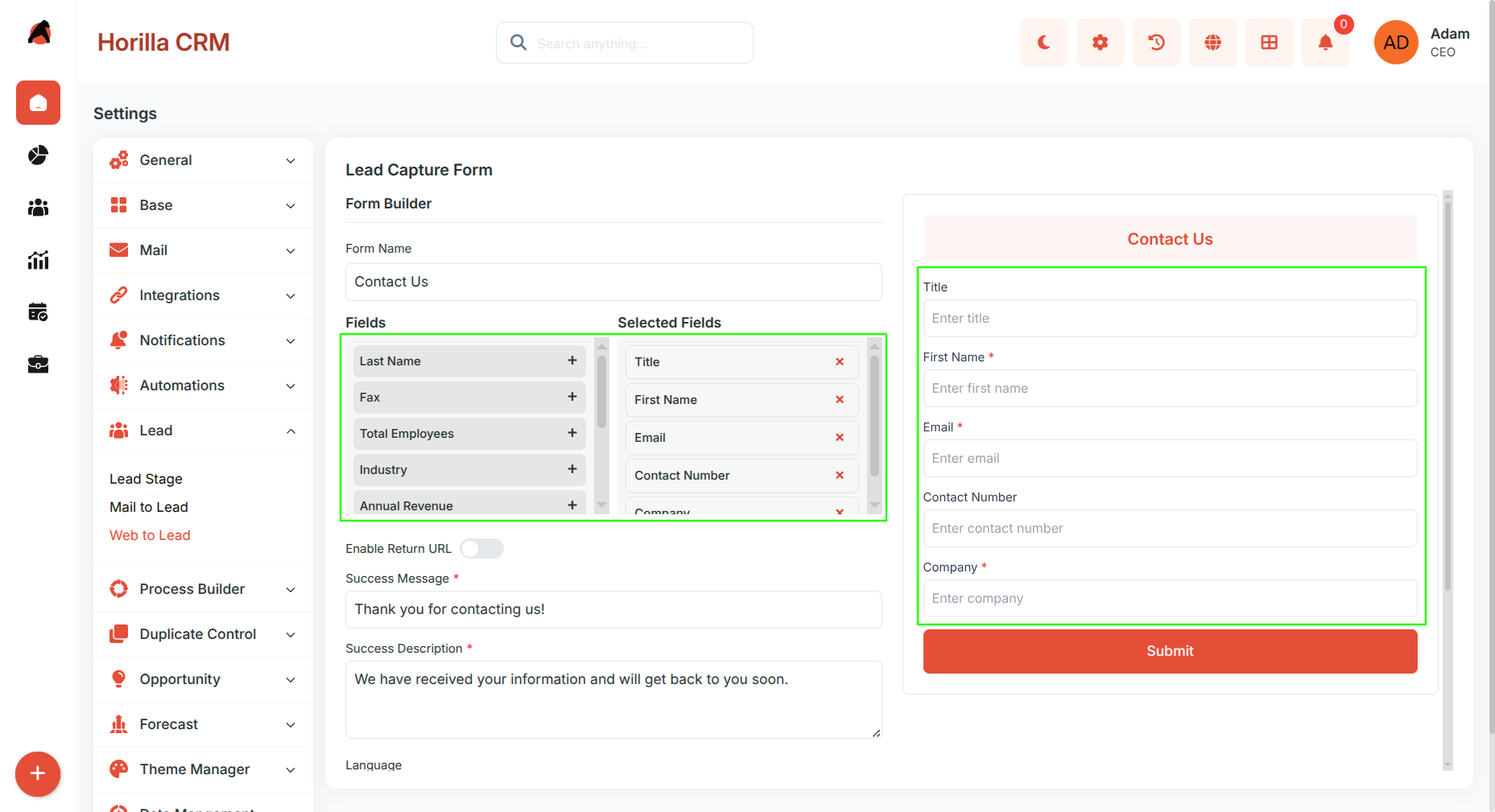Image resolution: width=1495 pixels, height=812 pixels.
Task: Edit the Form Name input
Action: 613,282
